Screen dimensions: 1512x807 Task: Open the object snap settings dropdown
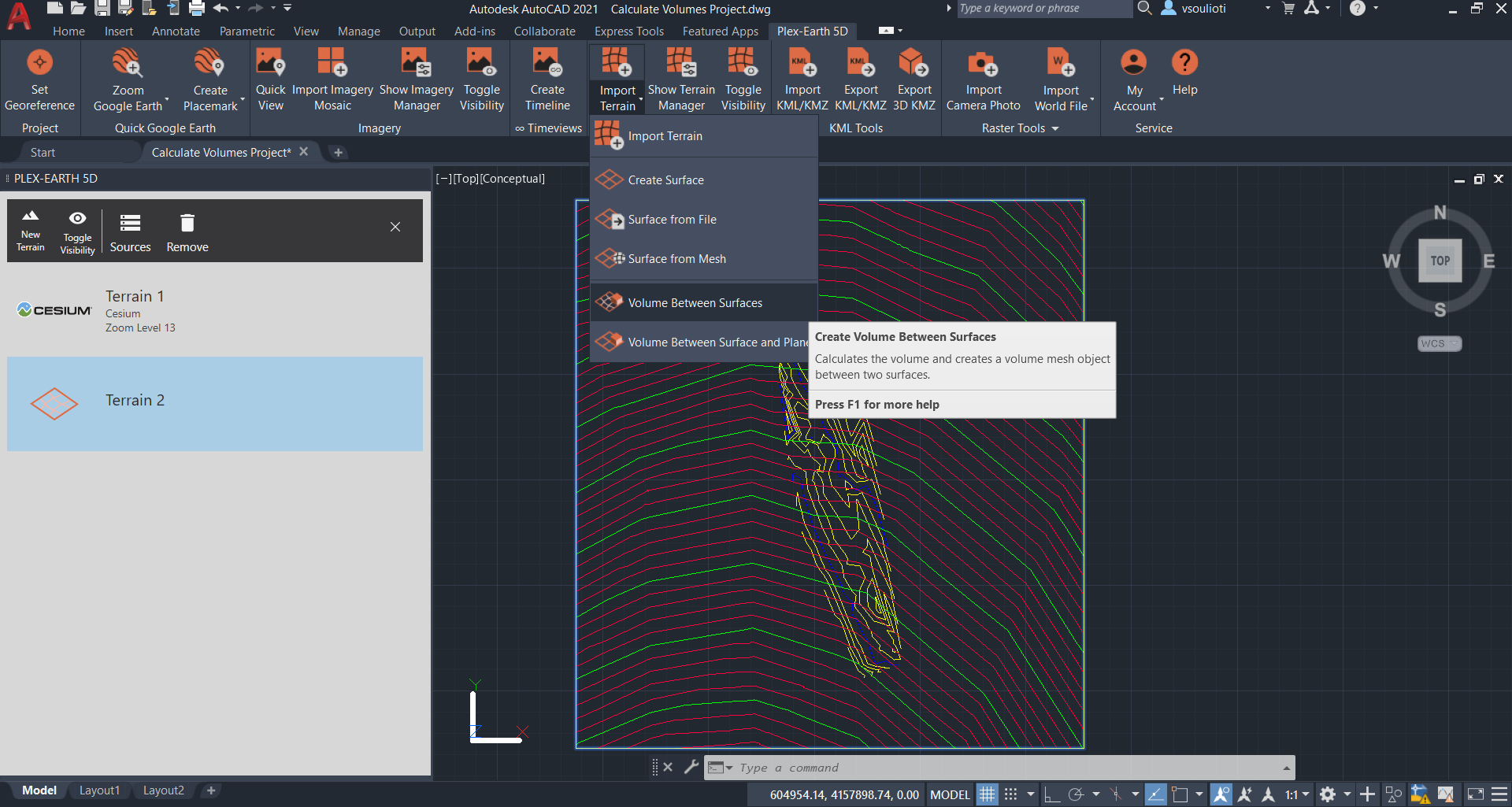click(1199, 794)
